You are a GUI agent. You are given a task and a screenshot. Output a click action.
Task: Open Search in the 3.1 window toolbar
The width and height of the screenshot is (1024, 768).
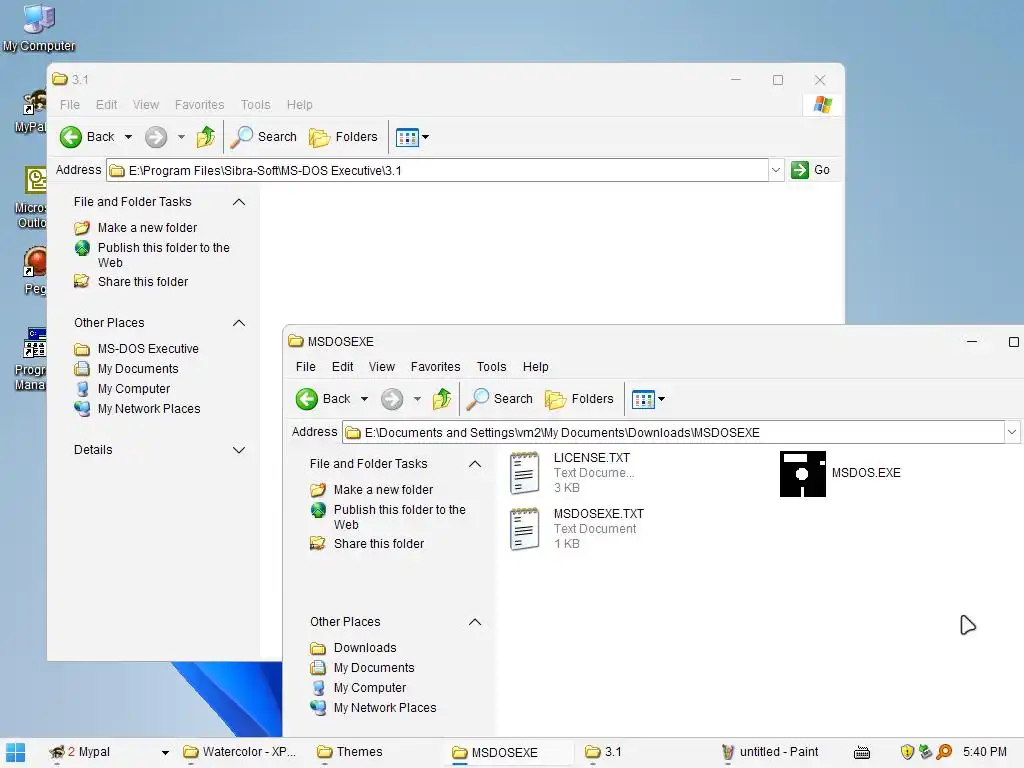tap(264, 137)
